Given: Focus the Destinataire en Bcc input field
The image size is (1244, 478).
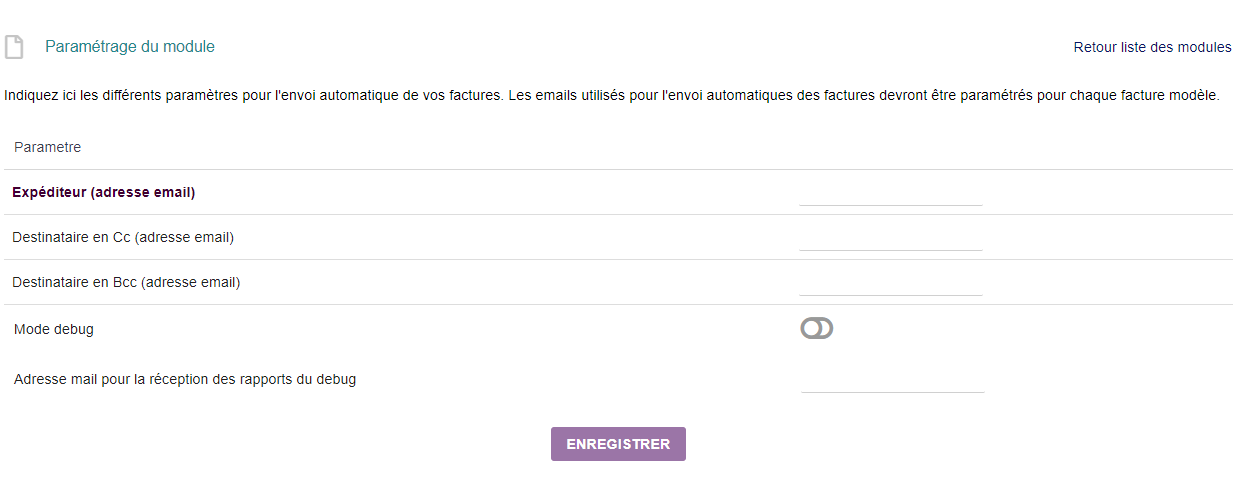Looking at the screenshot, I should [x=891, y=283].
